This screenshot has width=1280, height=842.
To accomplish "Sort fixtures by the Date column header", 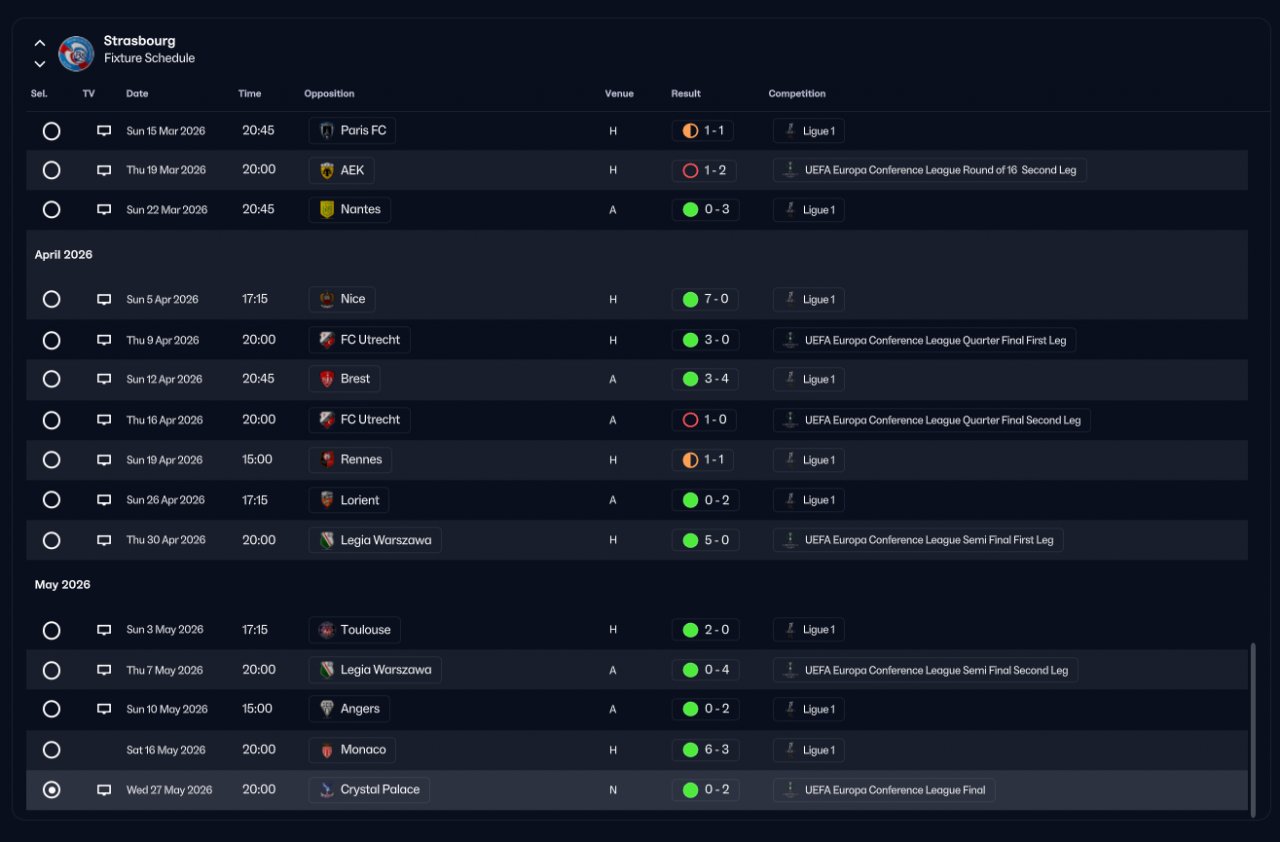I will [137, 94].
